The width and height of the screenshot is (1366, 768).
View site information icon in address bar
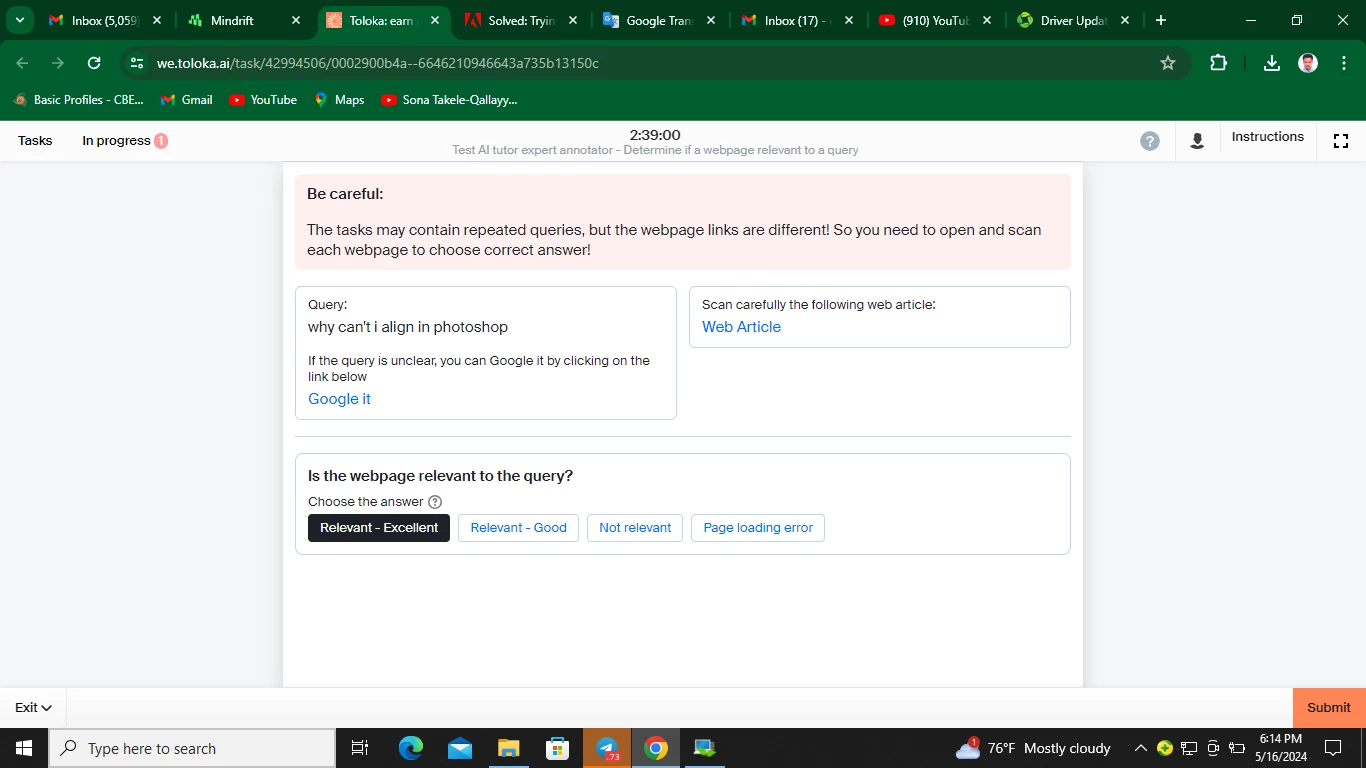[137, 63]
